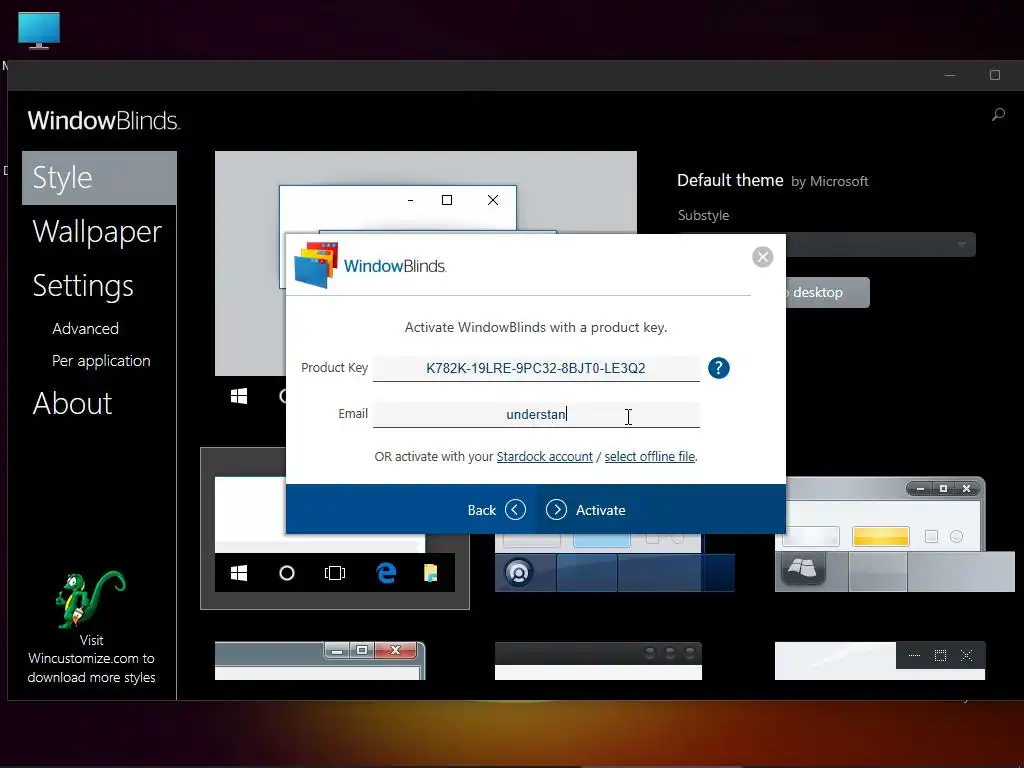This screenshot has height=768, width=1024.
Task: Maximize the WindowBlinds main window
Action: [995, 75]
